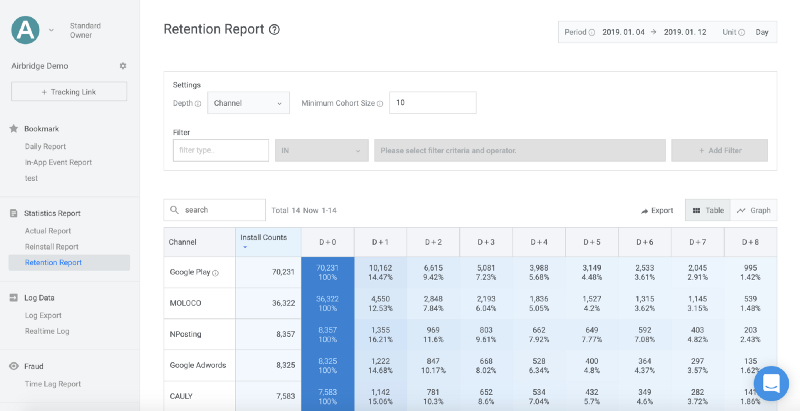The width and height of the screenshot is (800, 411).
Task: Select the CAULY channel row
Action: click(x=199, y=396)
